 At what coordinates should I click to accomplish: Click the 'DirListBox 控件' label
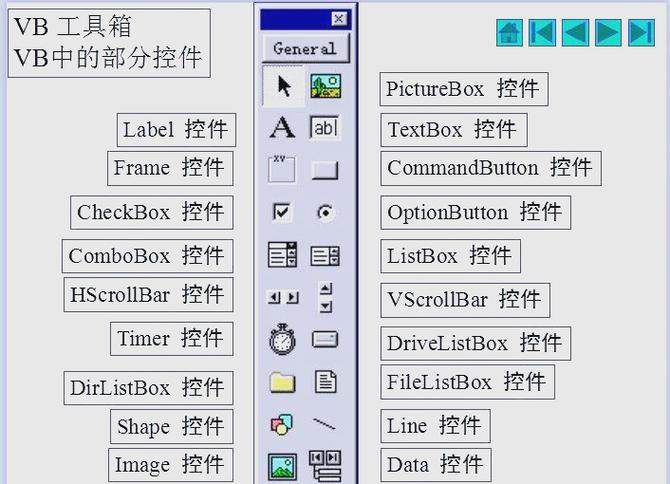click(x=148, y=388)
